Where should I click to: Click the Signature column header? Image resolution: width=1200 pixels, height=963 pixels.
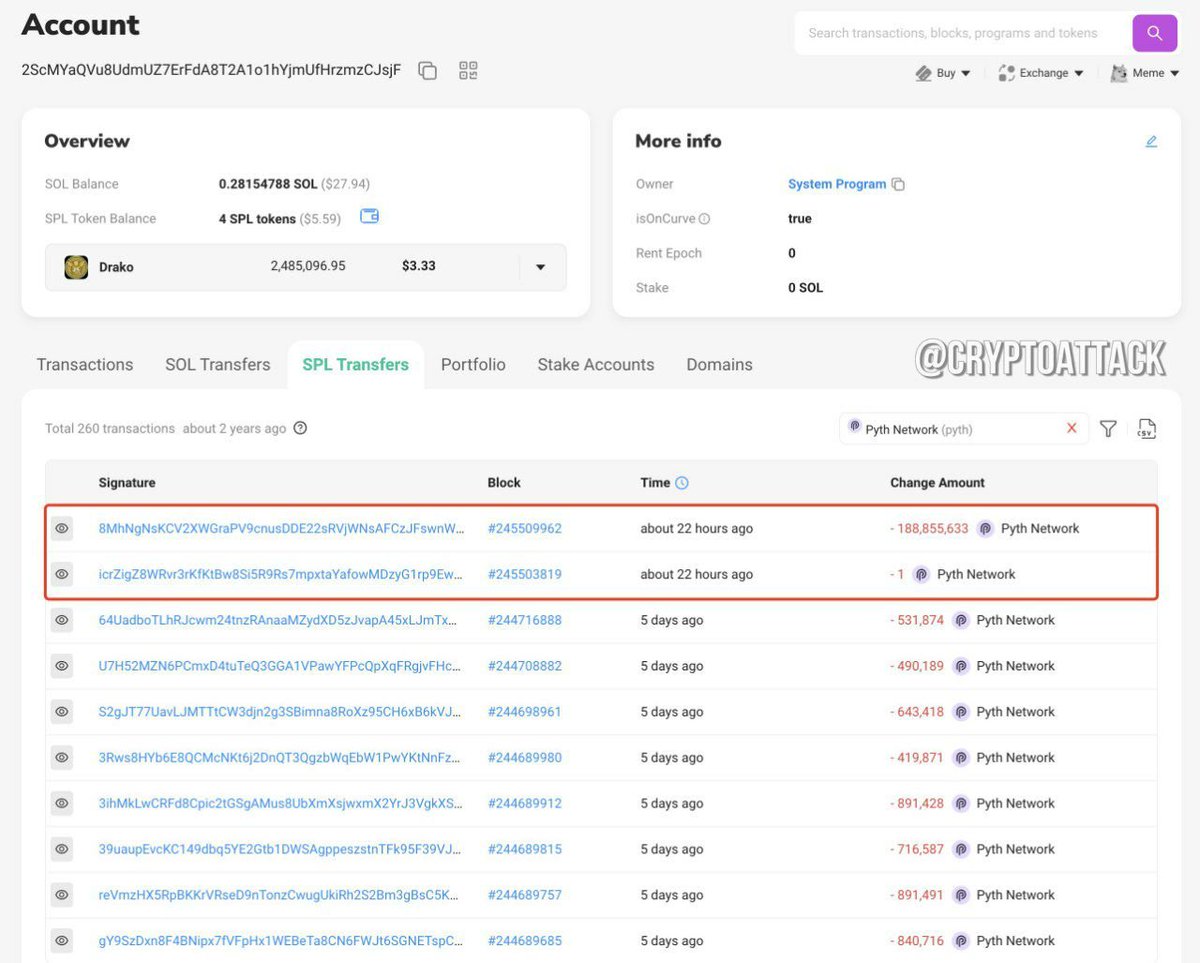click(x=127, y=483)
